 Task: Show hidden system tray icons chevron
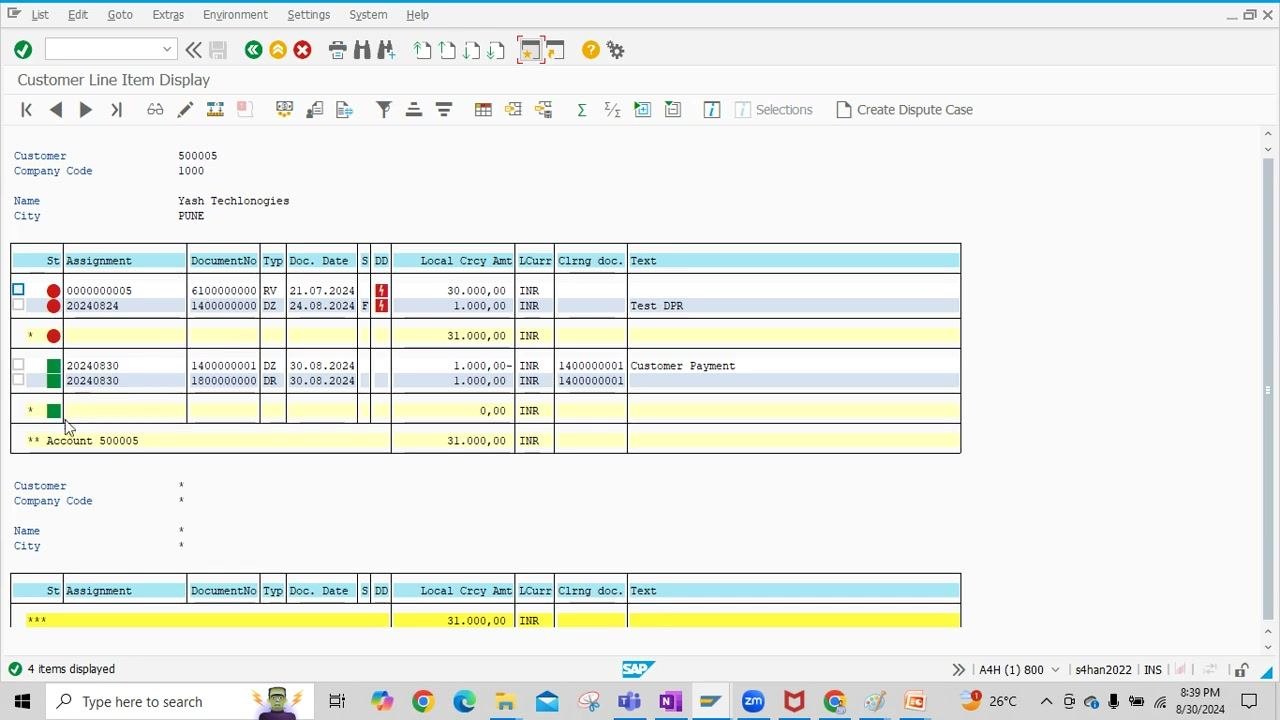1046,702
